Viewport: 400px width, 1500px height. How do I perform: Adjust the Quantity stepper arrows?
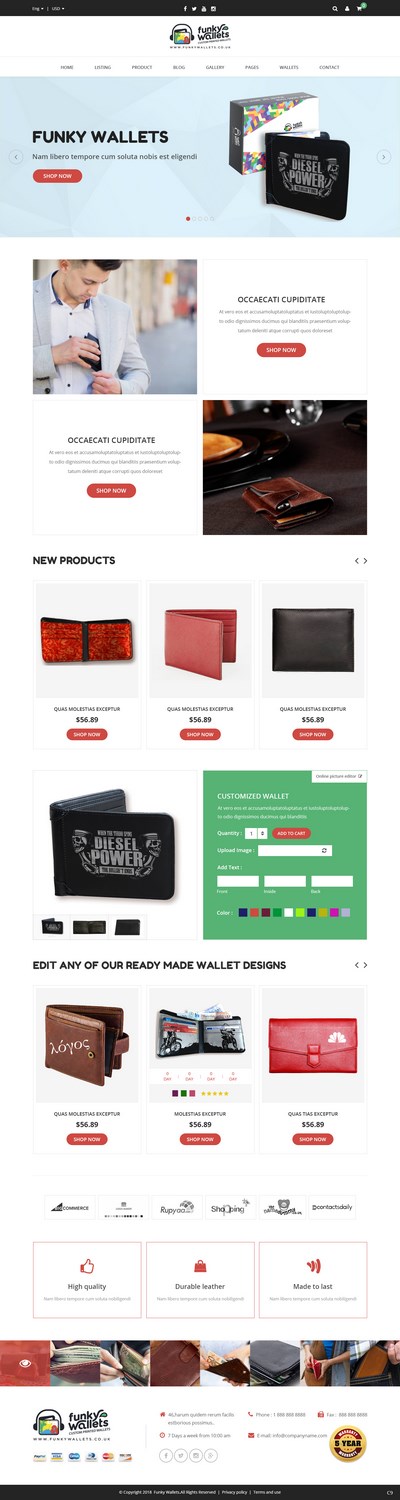pos(263,833)
